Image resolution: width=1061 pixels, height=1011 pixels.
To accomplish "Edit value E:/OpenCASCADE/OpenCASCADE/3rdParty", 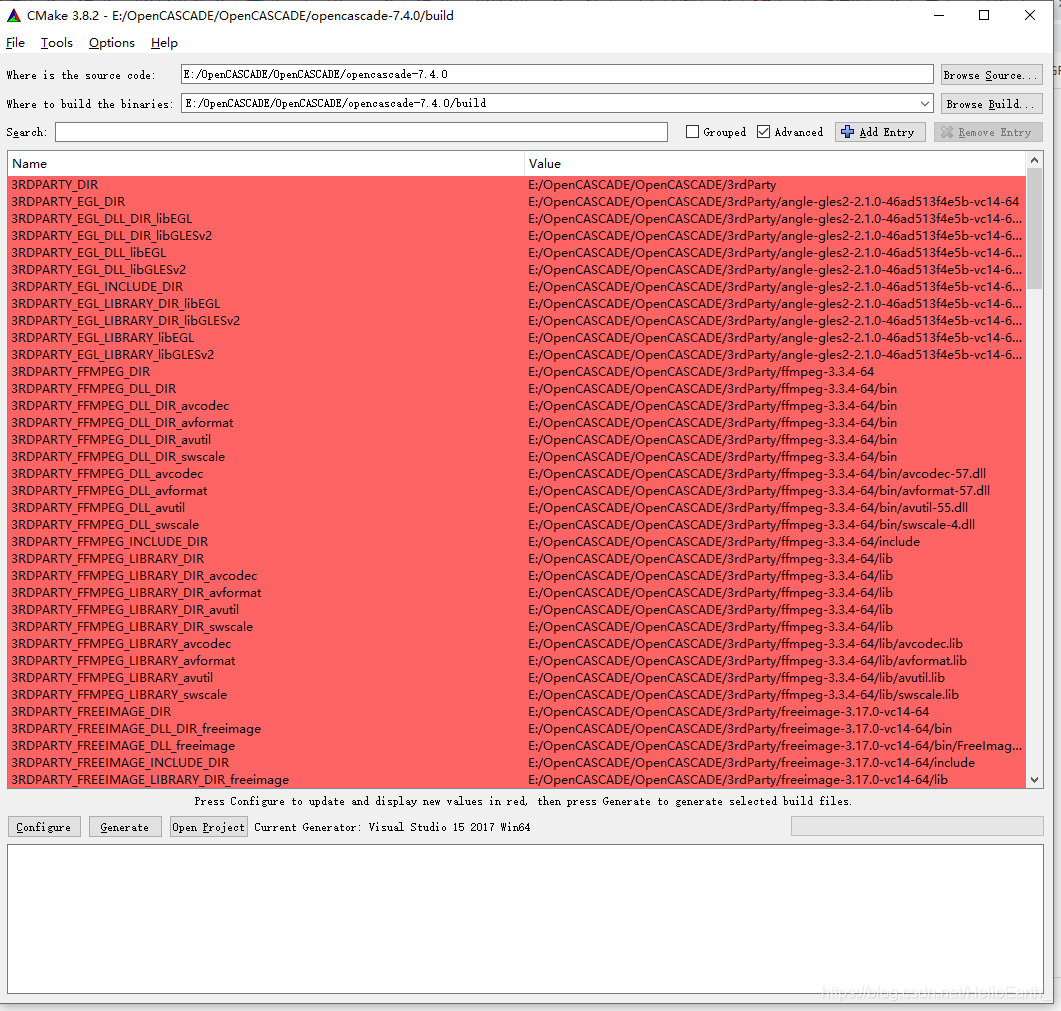I will pyautogui.click(x=652, y=185).
